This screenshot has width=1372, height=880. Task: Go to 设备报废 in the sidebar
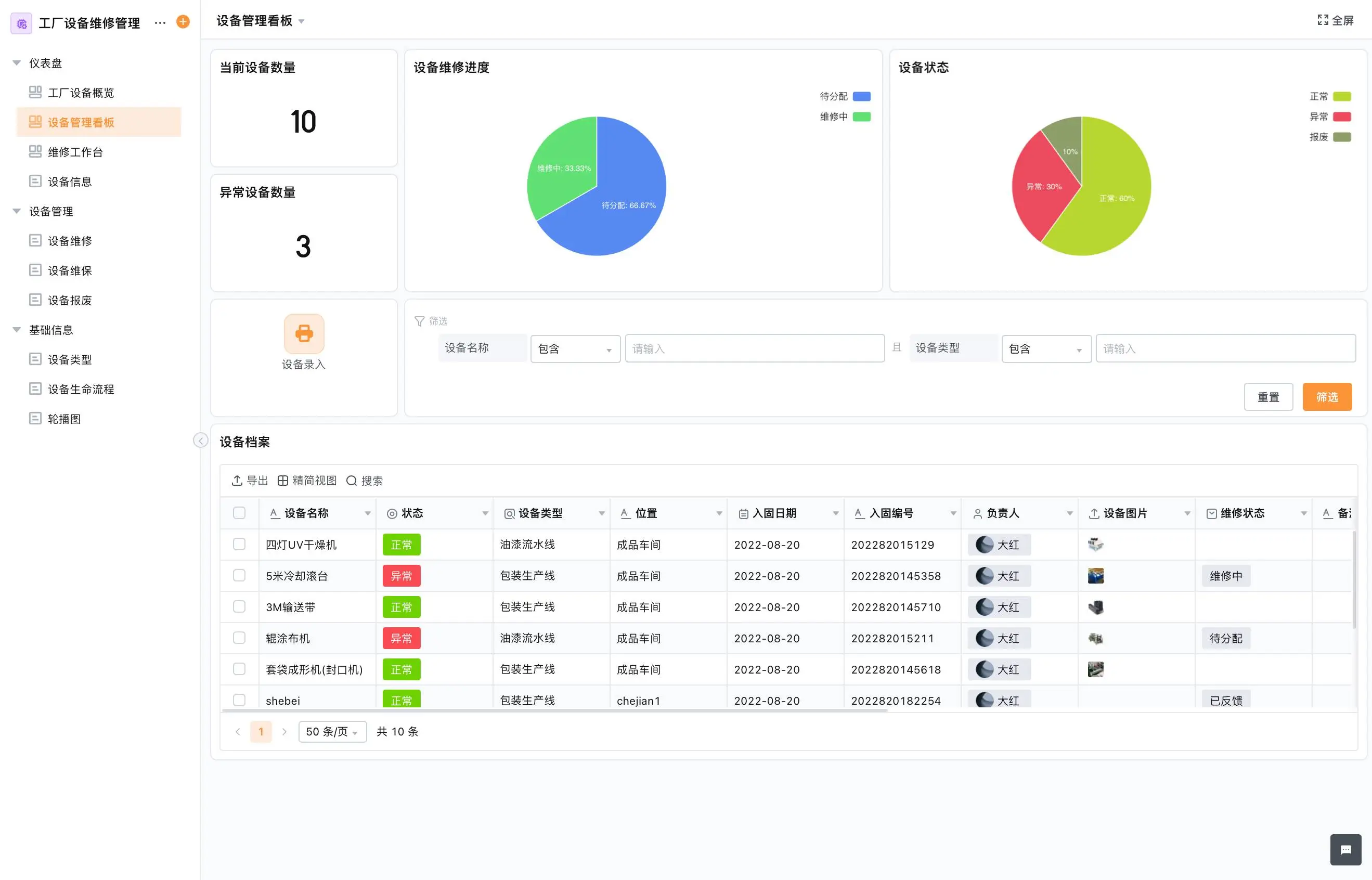coord(70,300)
